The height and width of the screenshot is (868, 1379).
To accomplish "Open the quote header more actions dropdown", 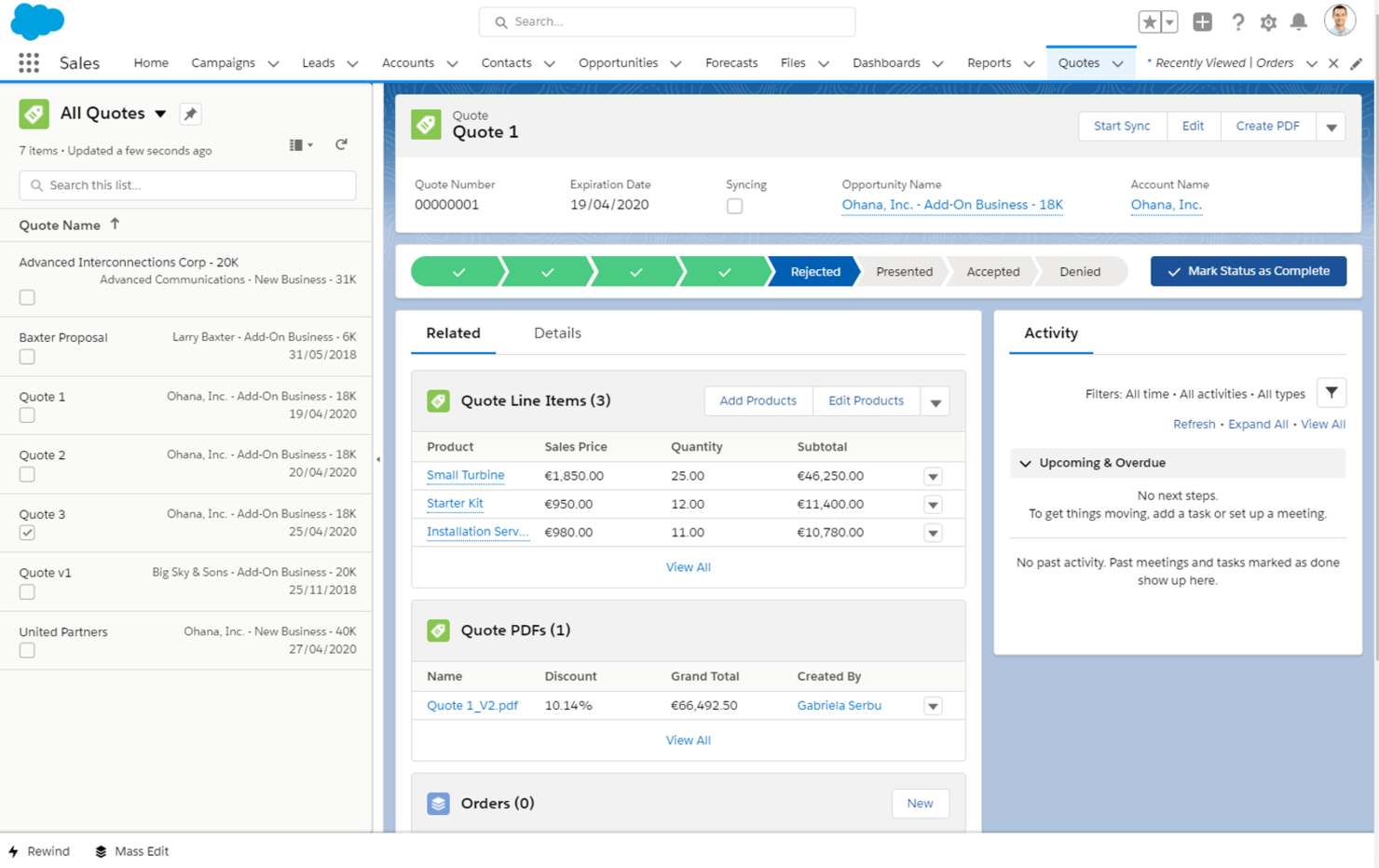I will 1331,127.
